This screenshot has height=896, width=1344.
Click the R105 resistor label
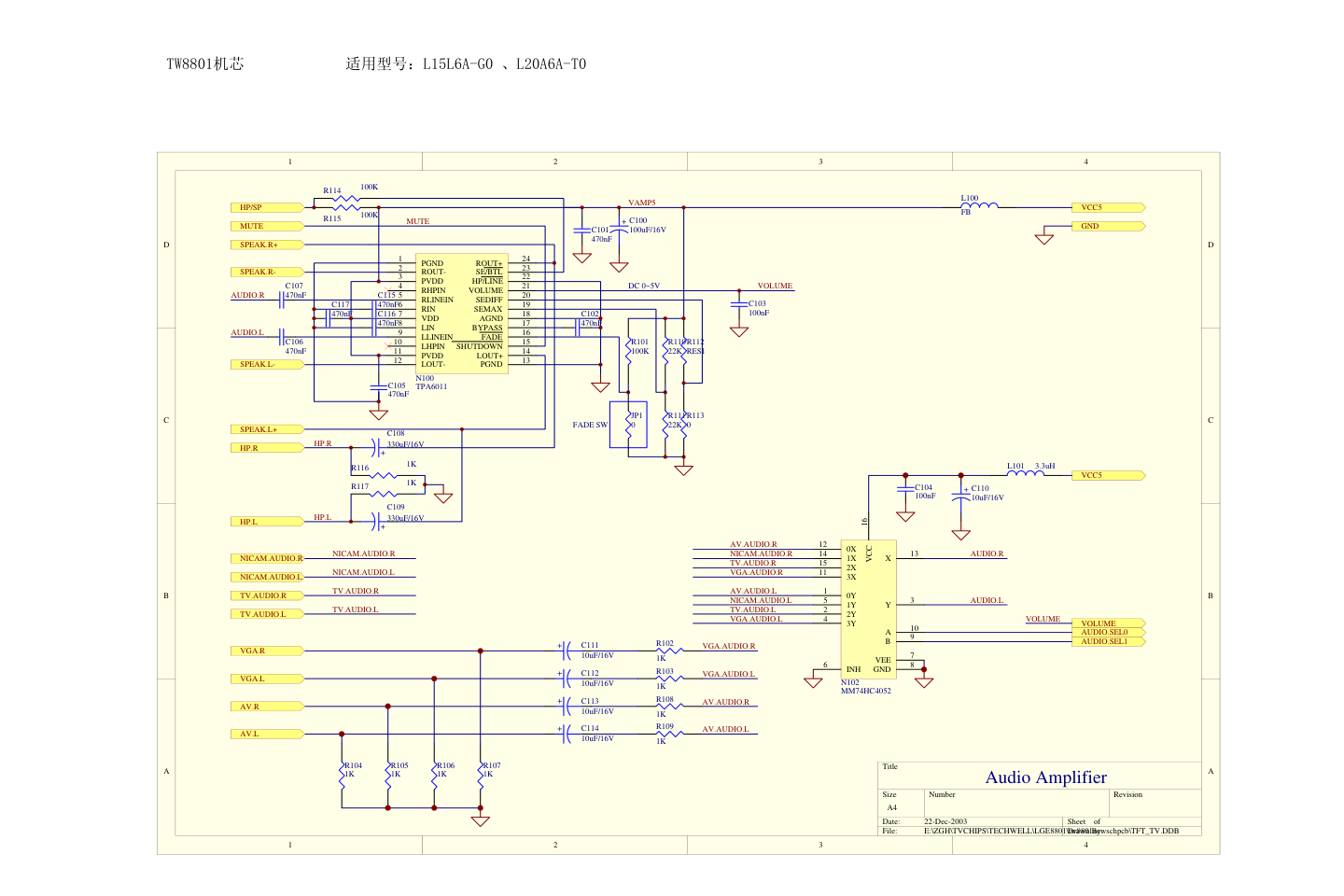point(399,769)
